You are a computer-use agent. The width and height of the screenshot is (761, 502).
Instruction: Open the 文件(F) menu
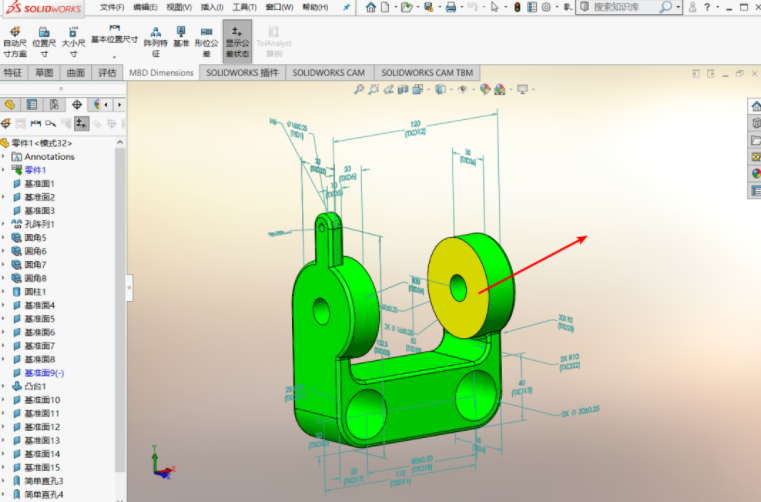point(112,7)
